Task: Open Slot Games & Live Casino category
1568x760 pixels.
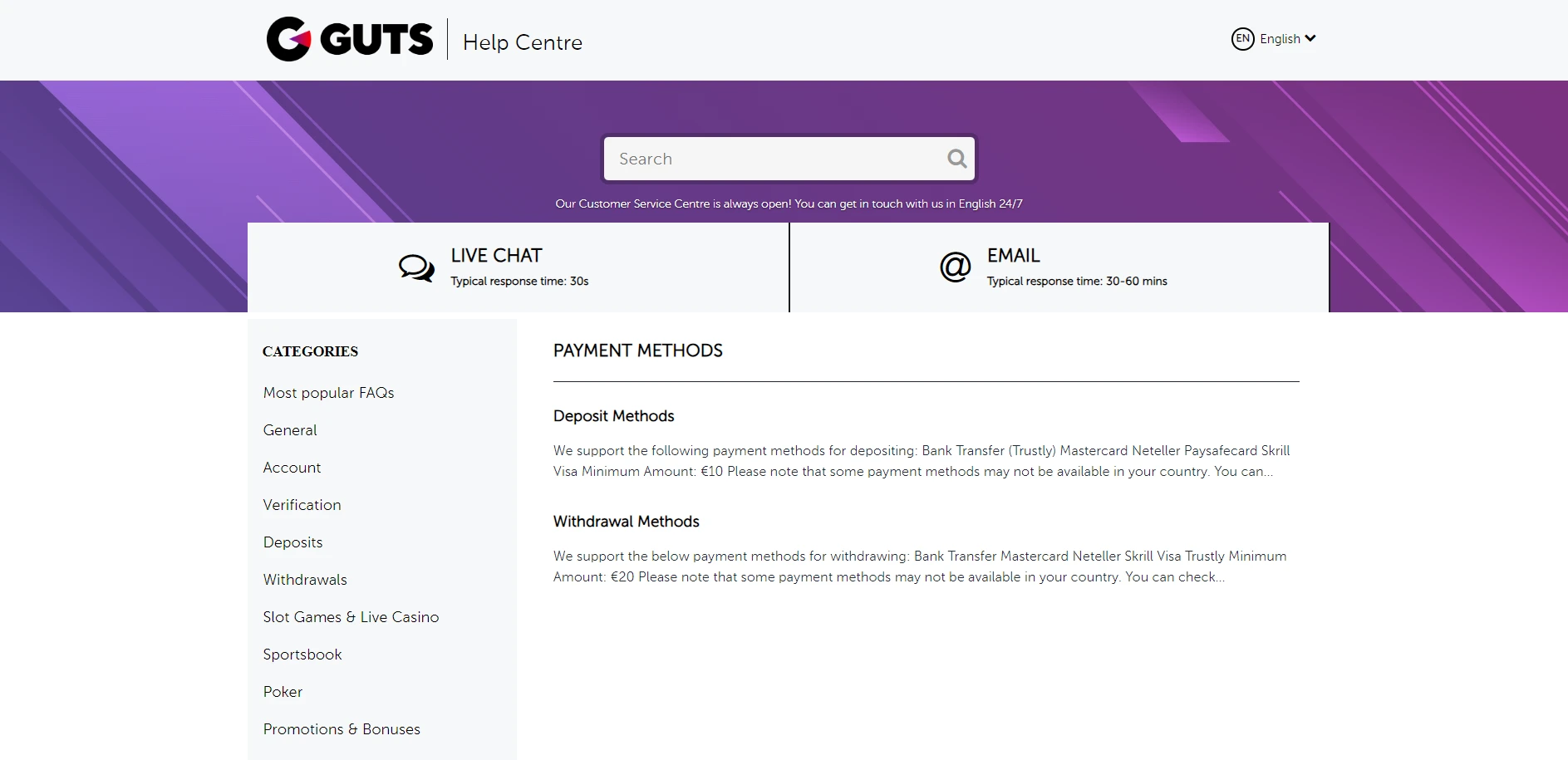Action: (351, 617)
